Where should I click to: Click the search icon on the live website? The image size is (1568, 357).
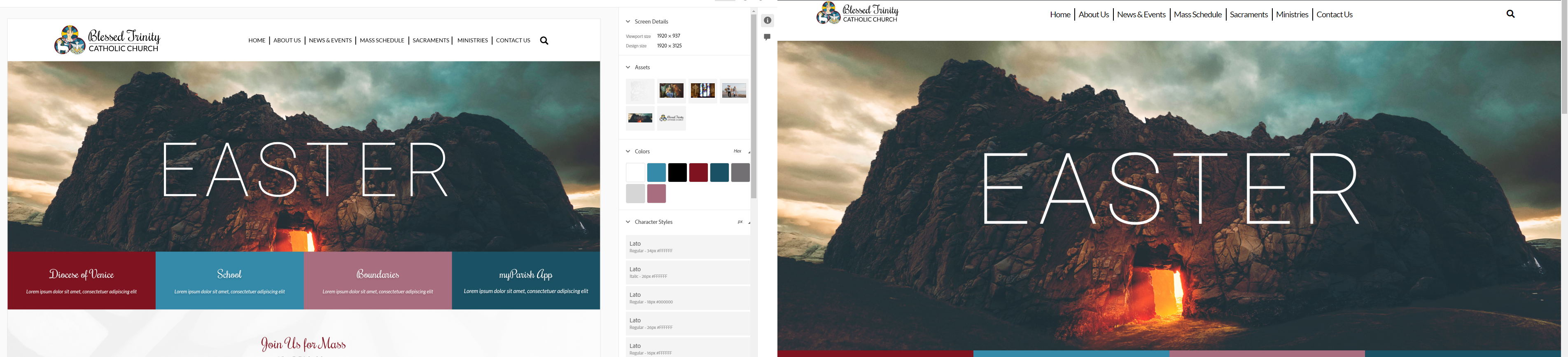(1510, 14)
